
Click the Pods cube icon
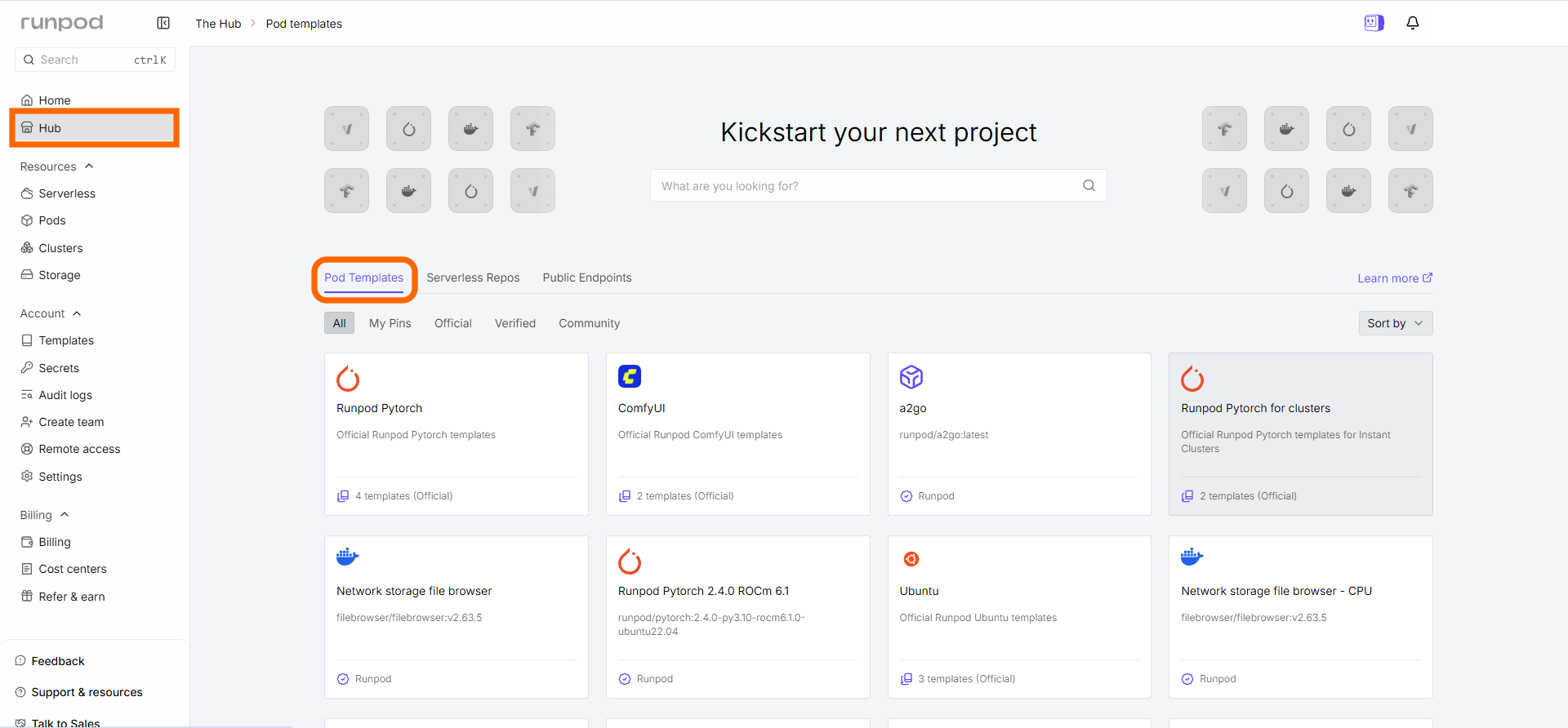[x=27, y=220]
